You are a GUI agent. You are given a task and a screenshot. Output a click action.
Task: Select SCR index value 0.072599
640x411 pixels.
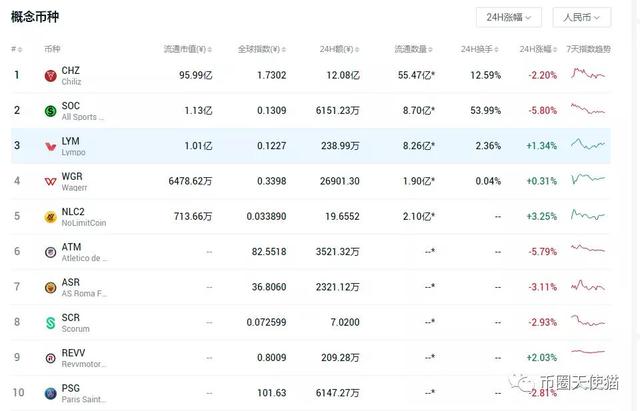266,322
